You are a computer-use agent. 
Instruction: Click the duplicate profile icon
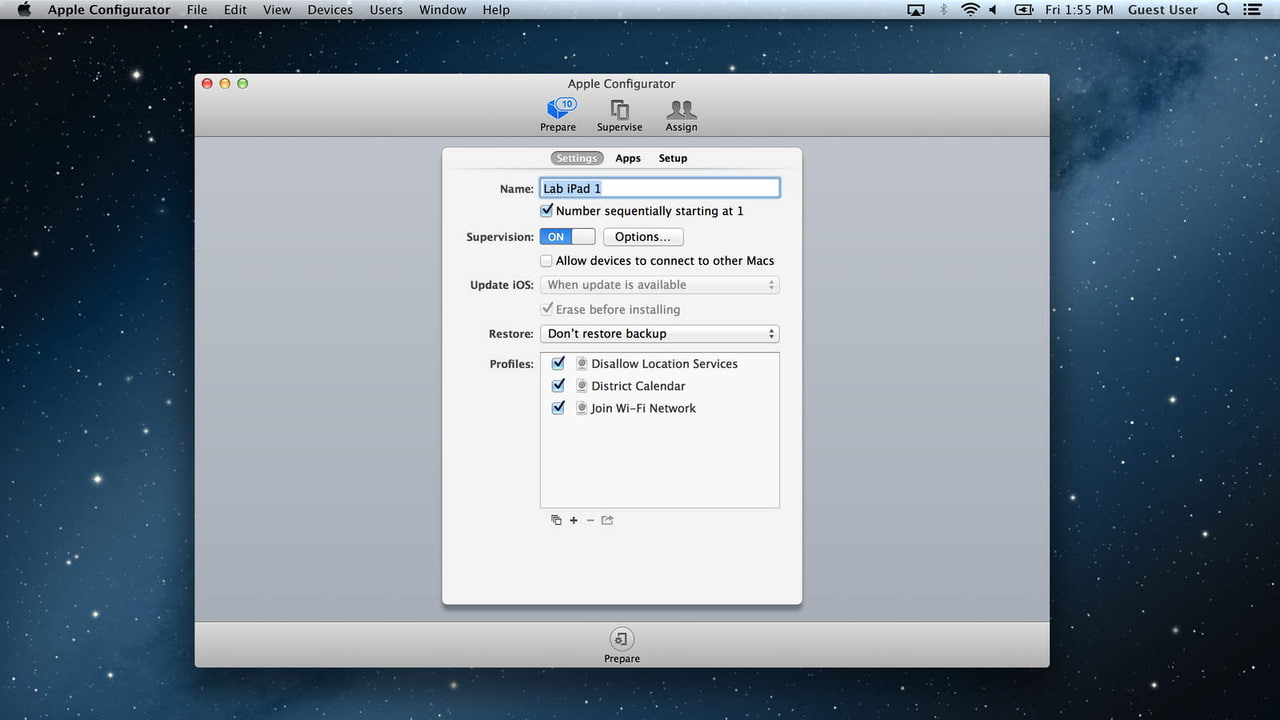(556, 520)
